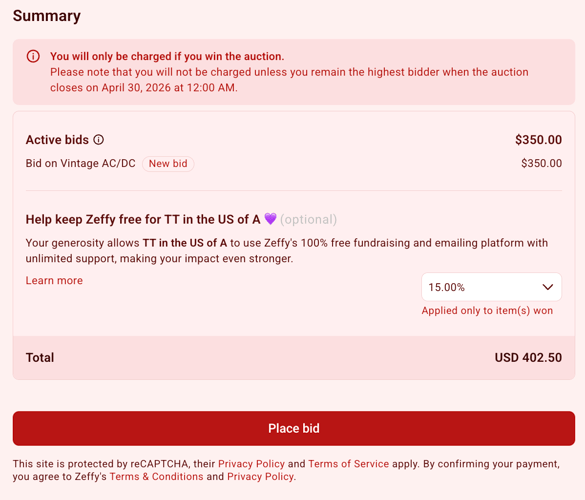
Task: Click the Place bid button
Action: point(294,428)
